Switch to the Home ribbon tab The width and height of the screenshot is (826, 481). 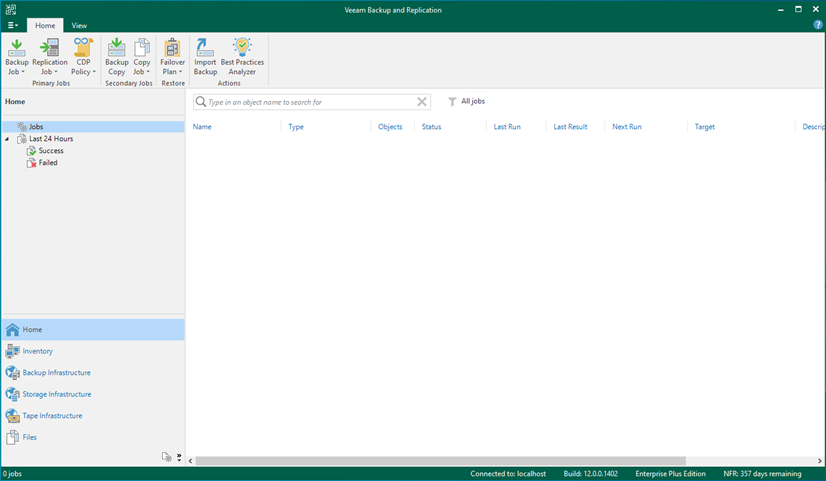[45, 25]
